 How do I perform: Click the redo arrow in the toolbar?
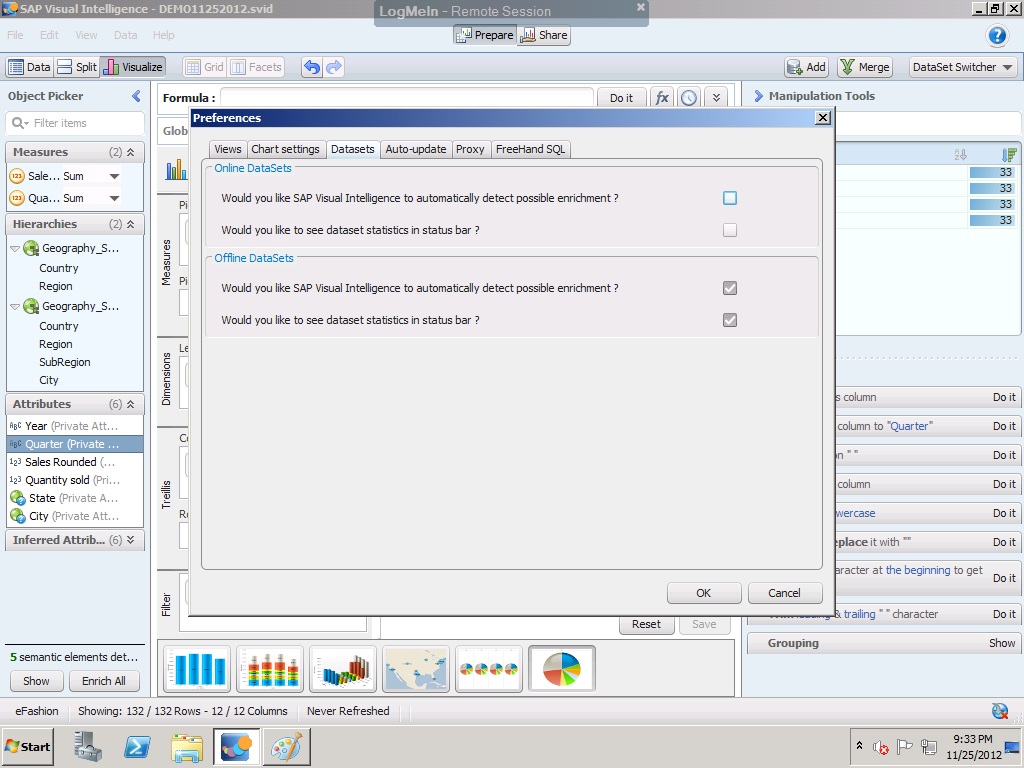coord(334,67)
